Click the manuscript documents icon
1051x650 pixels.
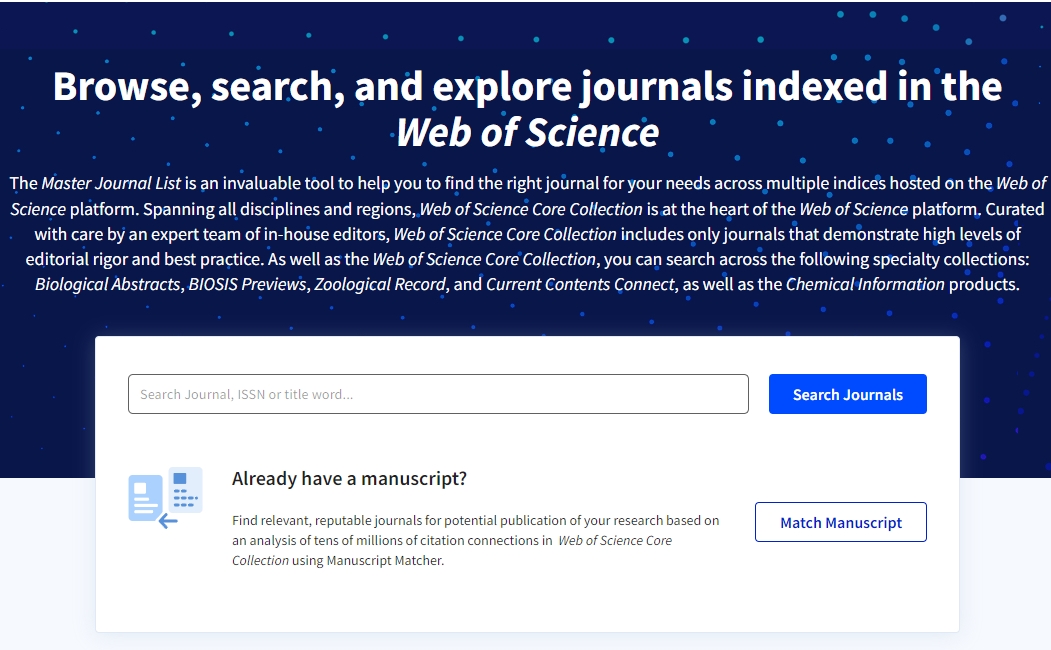tap(165, 498)
